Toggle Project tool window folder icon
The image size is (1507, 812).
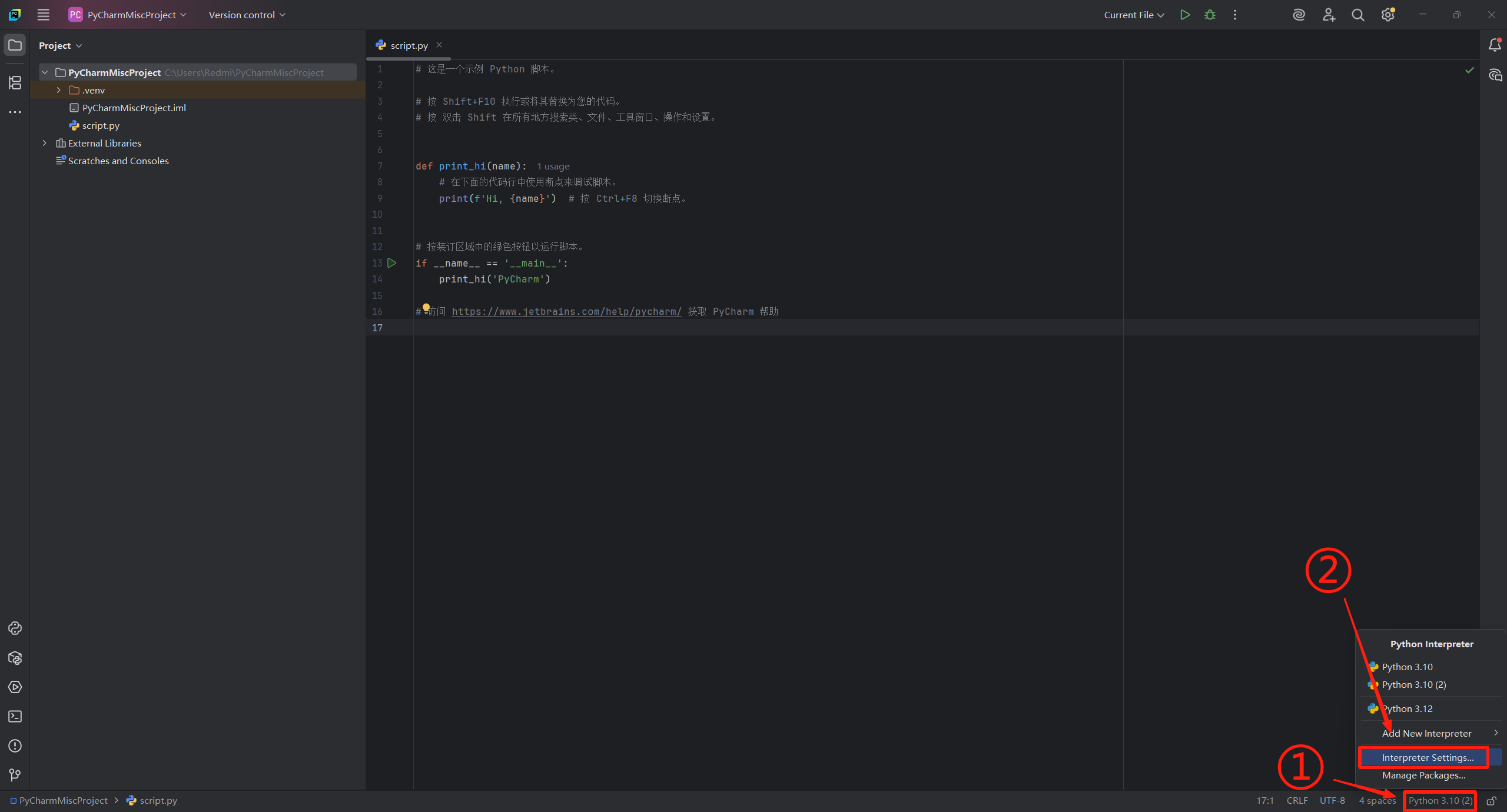coord(15,45)
